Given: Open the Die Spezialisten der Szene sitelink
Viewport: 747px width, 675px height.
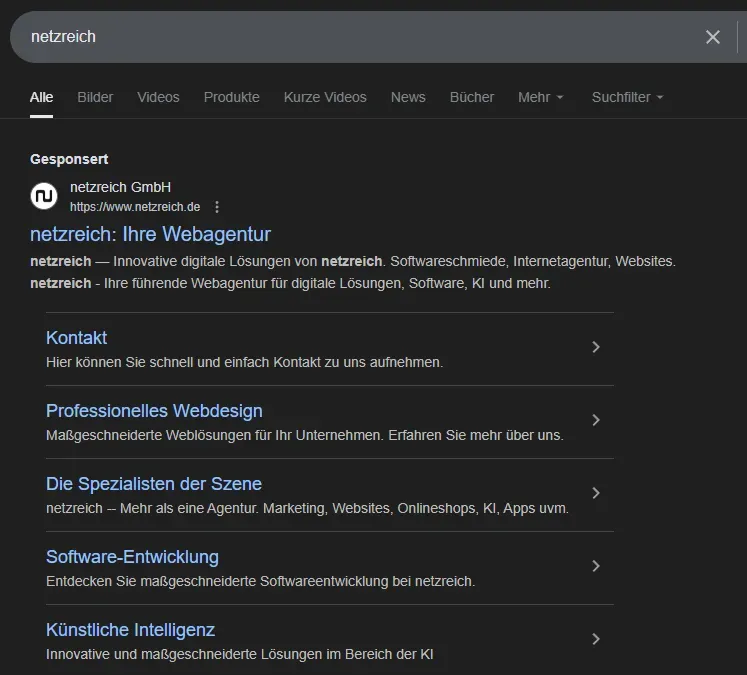Looking at the screenshot, I should [154, 484].
